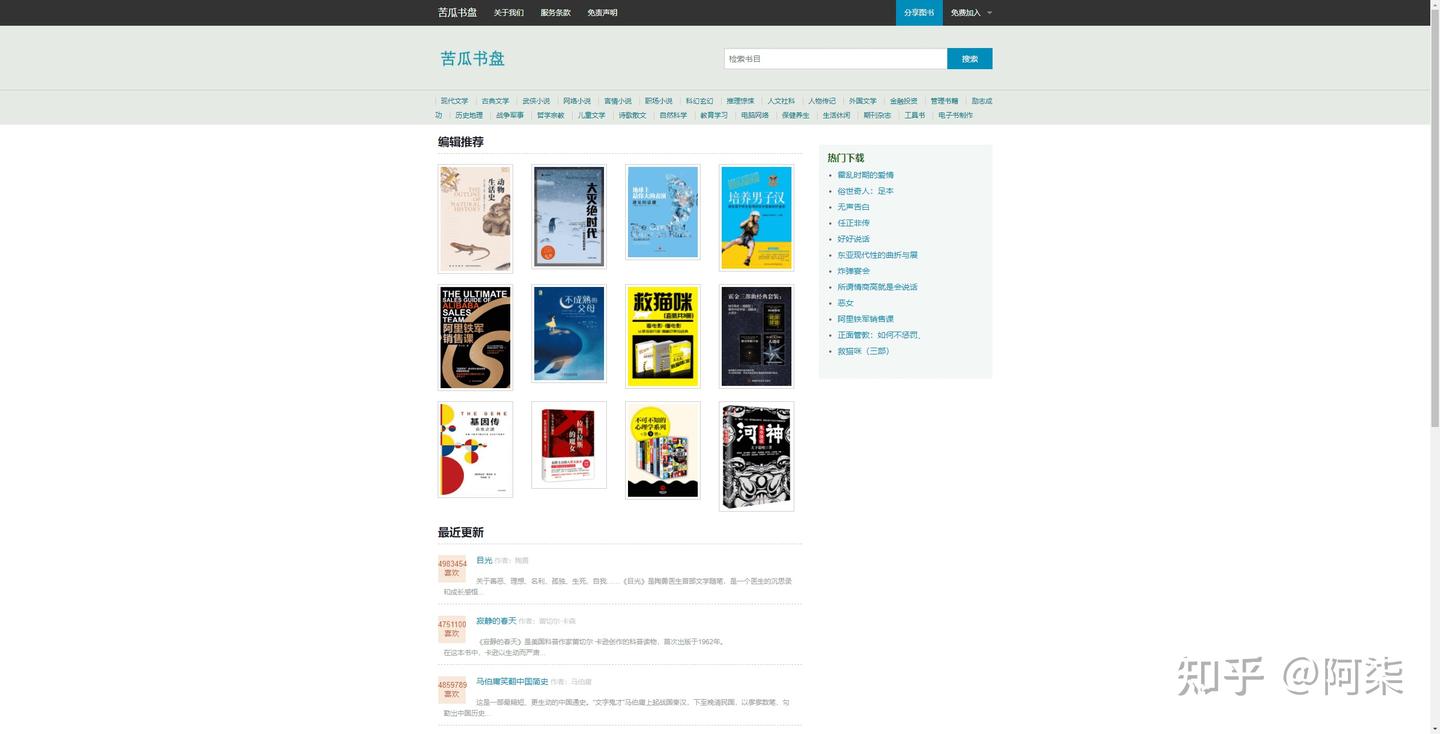The width and height of the screenshot is (1440, 734).
Task: Open the recent update 马伯庸笑翻中国简史
Action: point(512,681)
